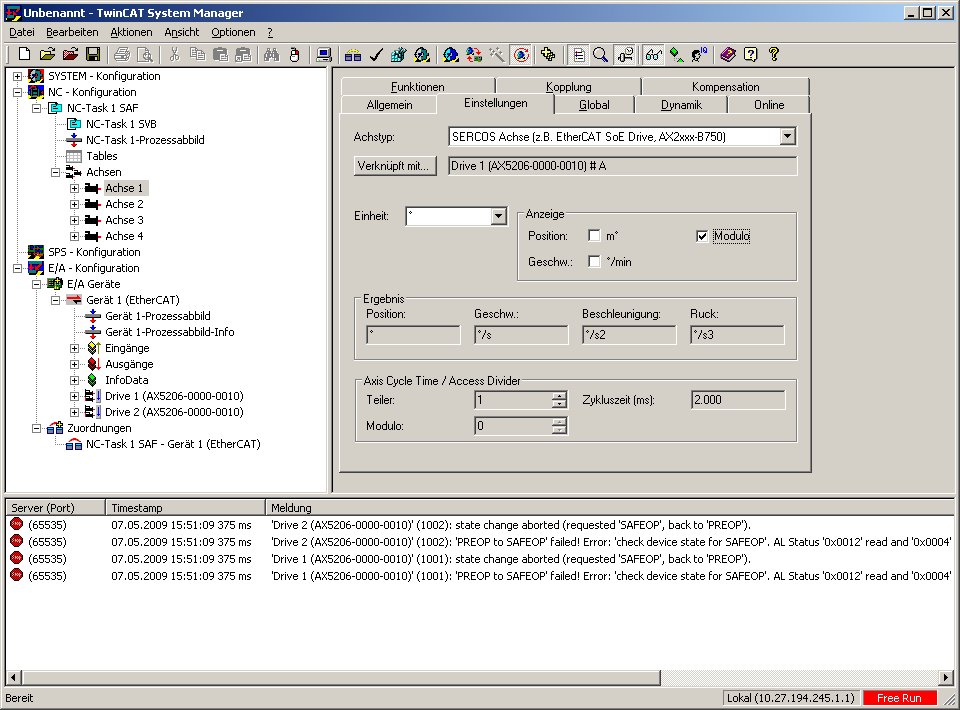This screenshot has height=710, width=960.
Task: Click the Cut scissors icon
Action: click(174, 54)
